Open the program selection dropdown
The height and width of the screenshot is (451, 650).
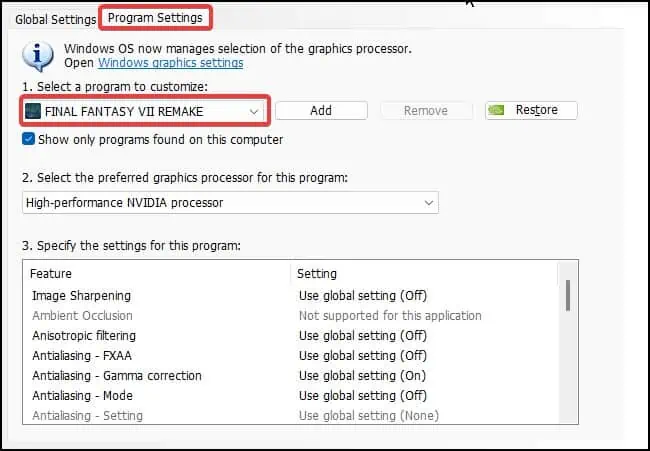253,111
